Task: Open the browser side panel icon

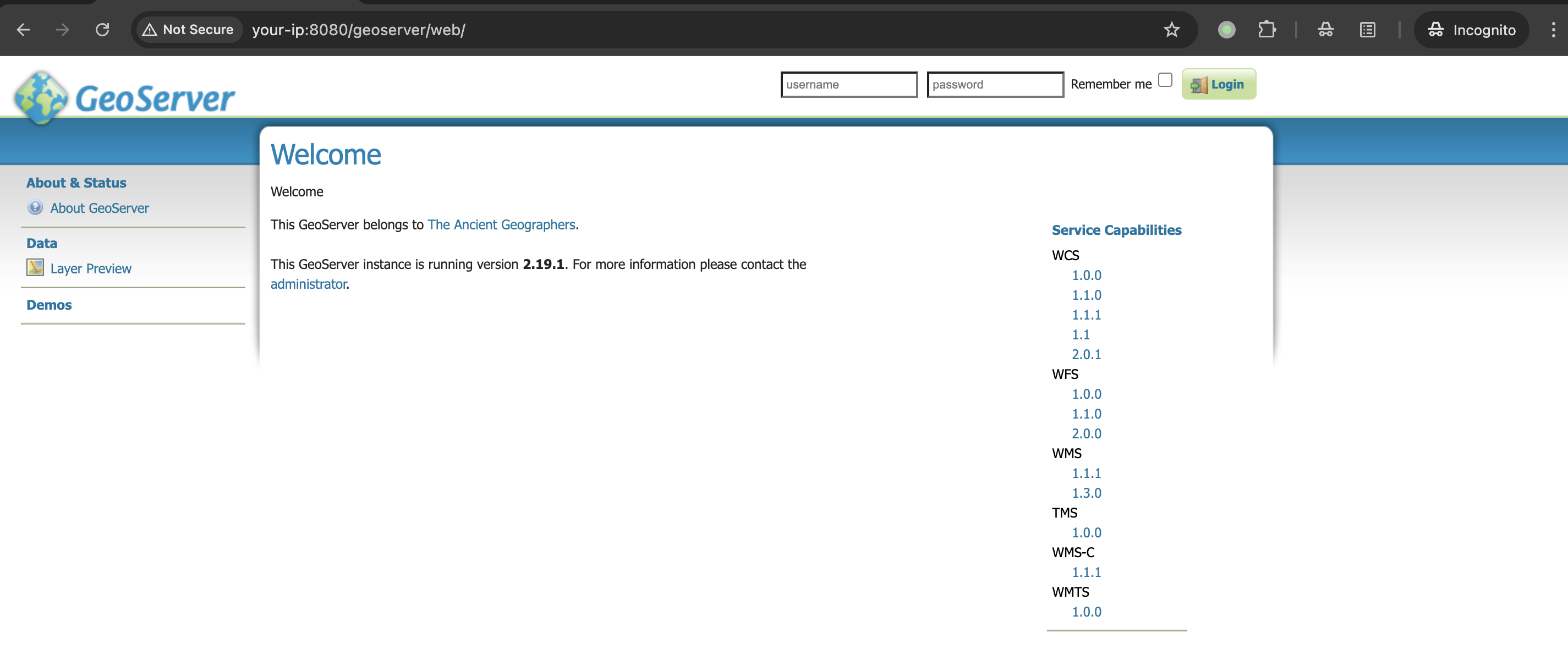Action: point(1367,30)
